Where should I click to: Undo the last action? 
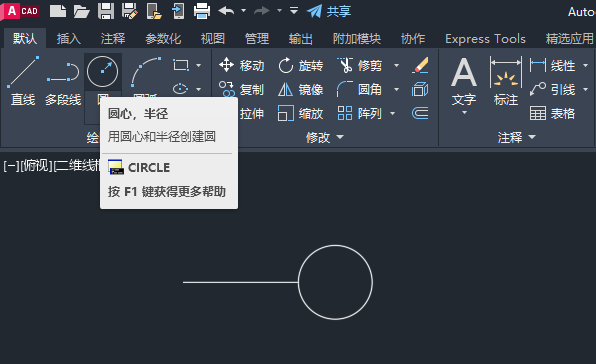click(x=227, y=11)
